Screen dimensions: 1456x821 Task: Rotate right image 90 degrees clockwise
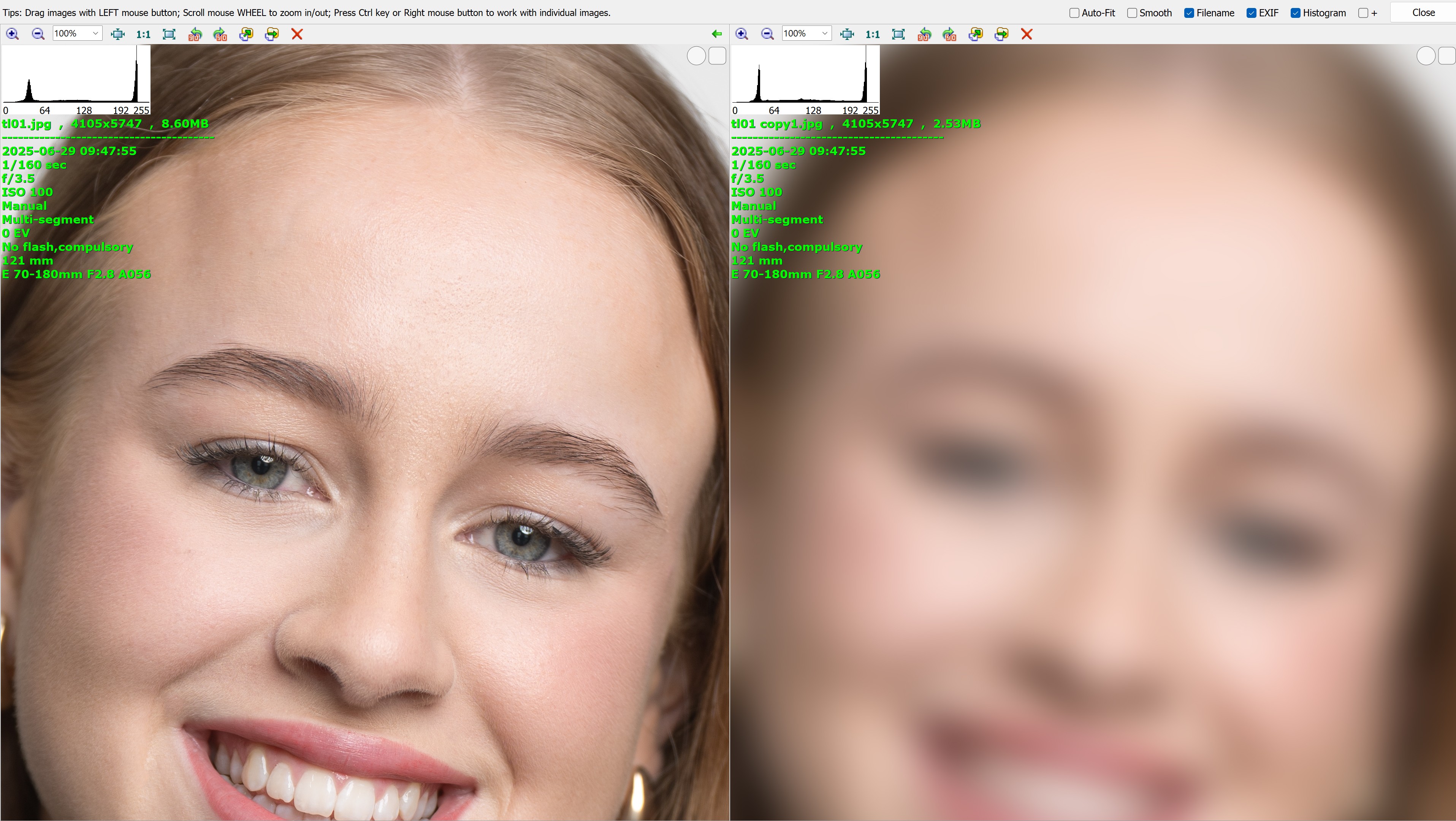(x=949, y=34)
